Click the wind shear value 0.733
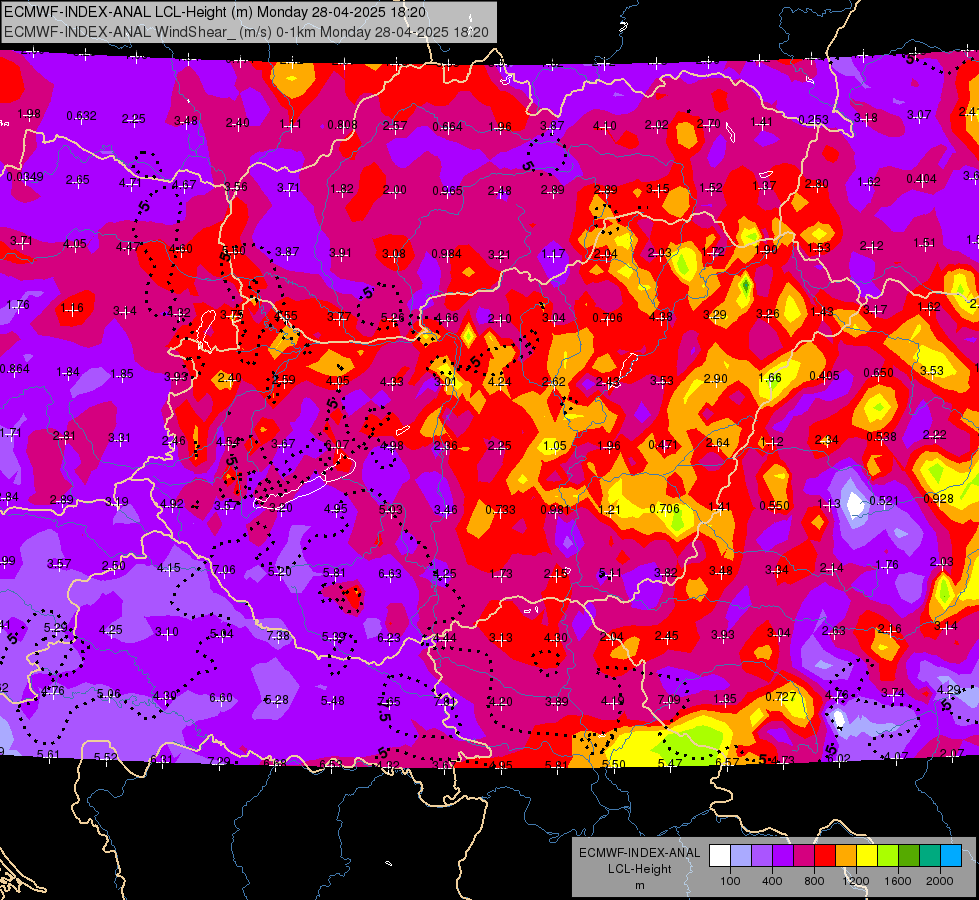 click(500, 509)
